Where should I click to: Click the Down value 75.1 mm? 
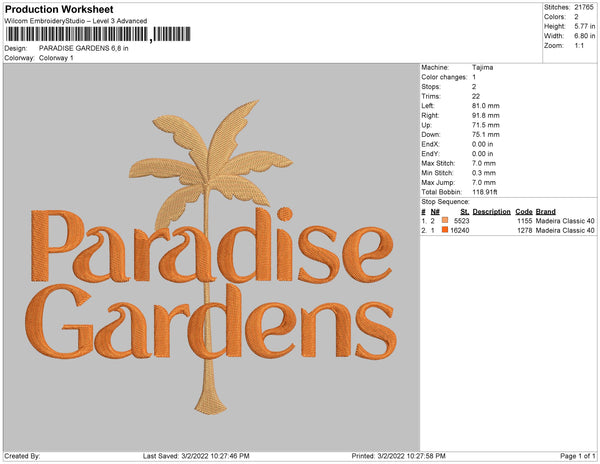pos(486,135)
